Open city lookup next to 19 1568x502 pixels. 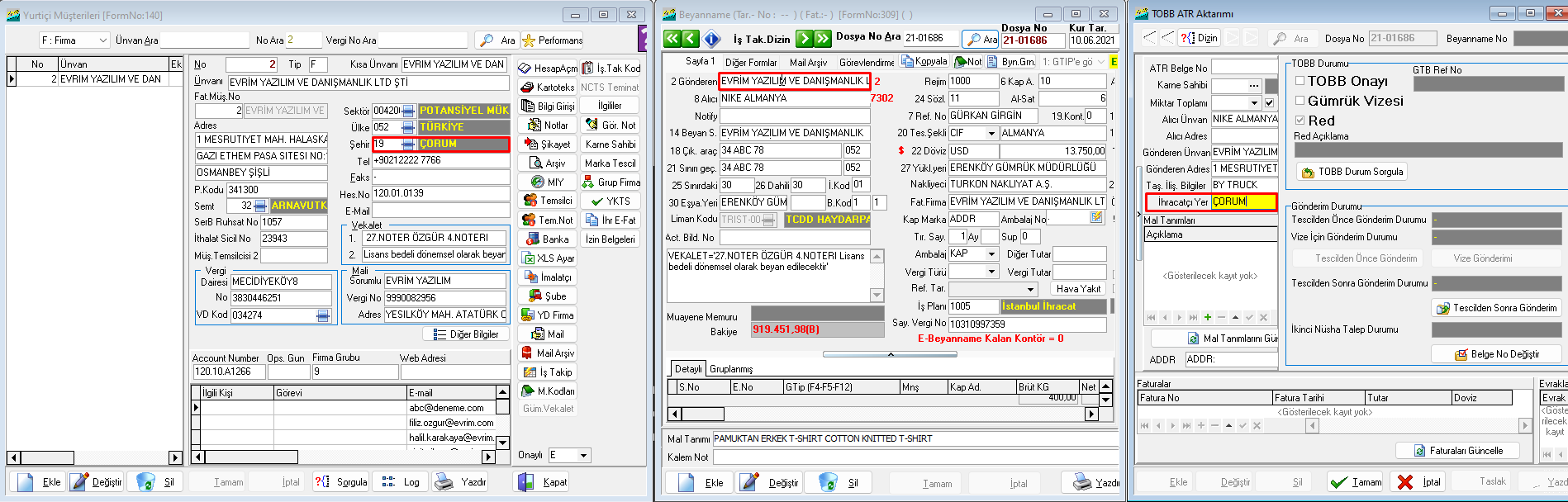[407, 144]
